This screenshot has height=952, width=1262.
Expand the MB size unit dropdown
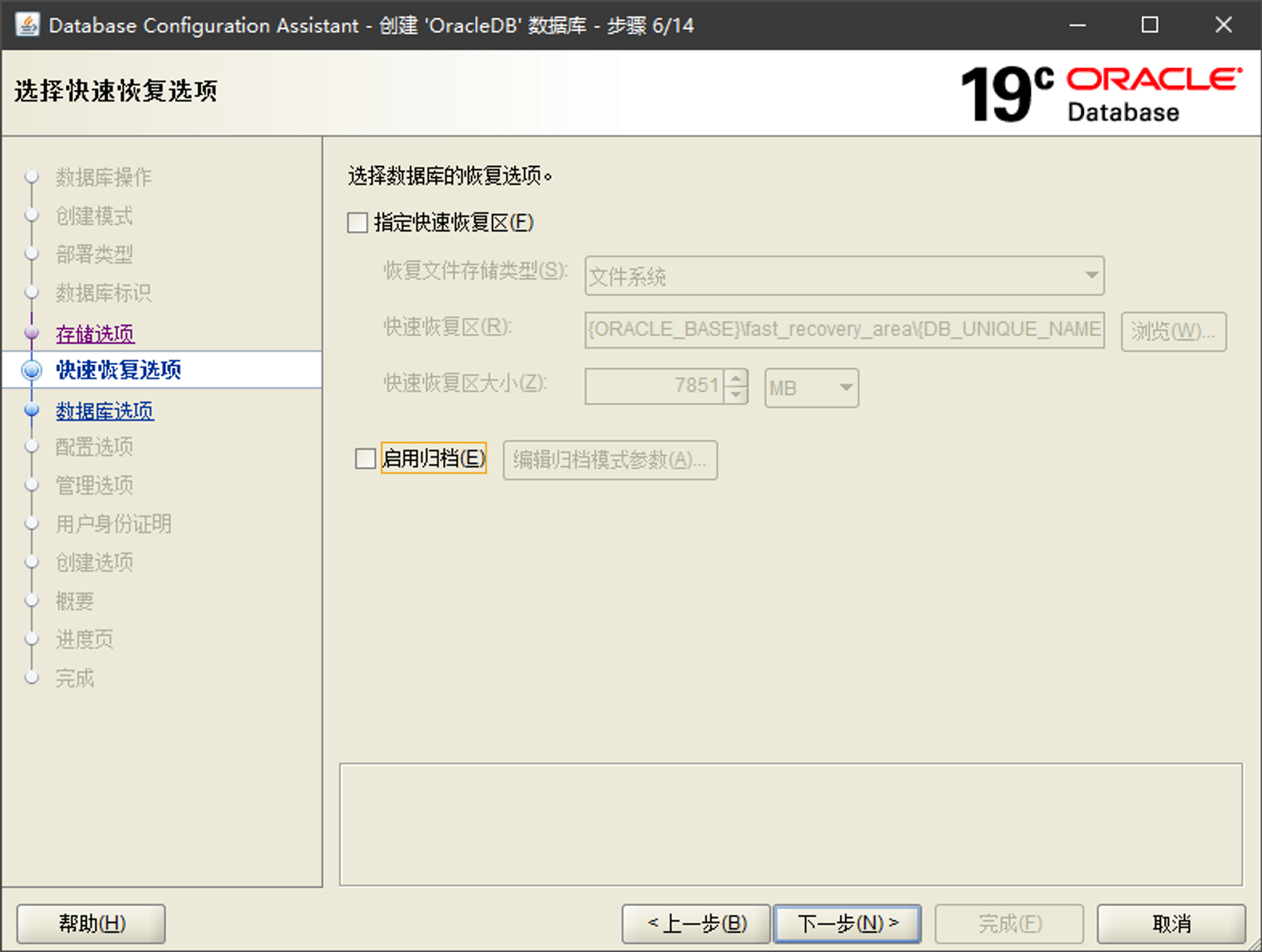click(811, 388)
